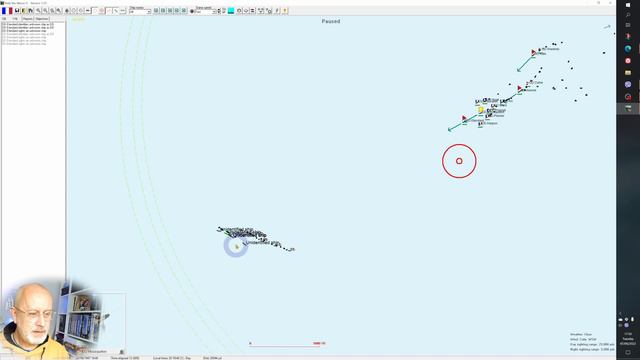Open Microsoft Edge from the taskbar

point(628,49)
